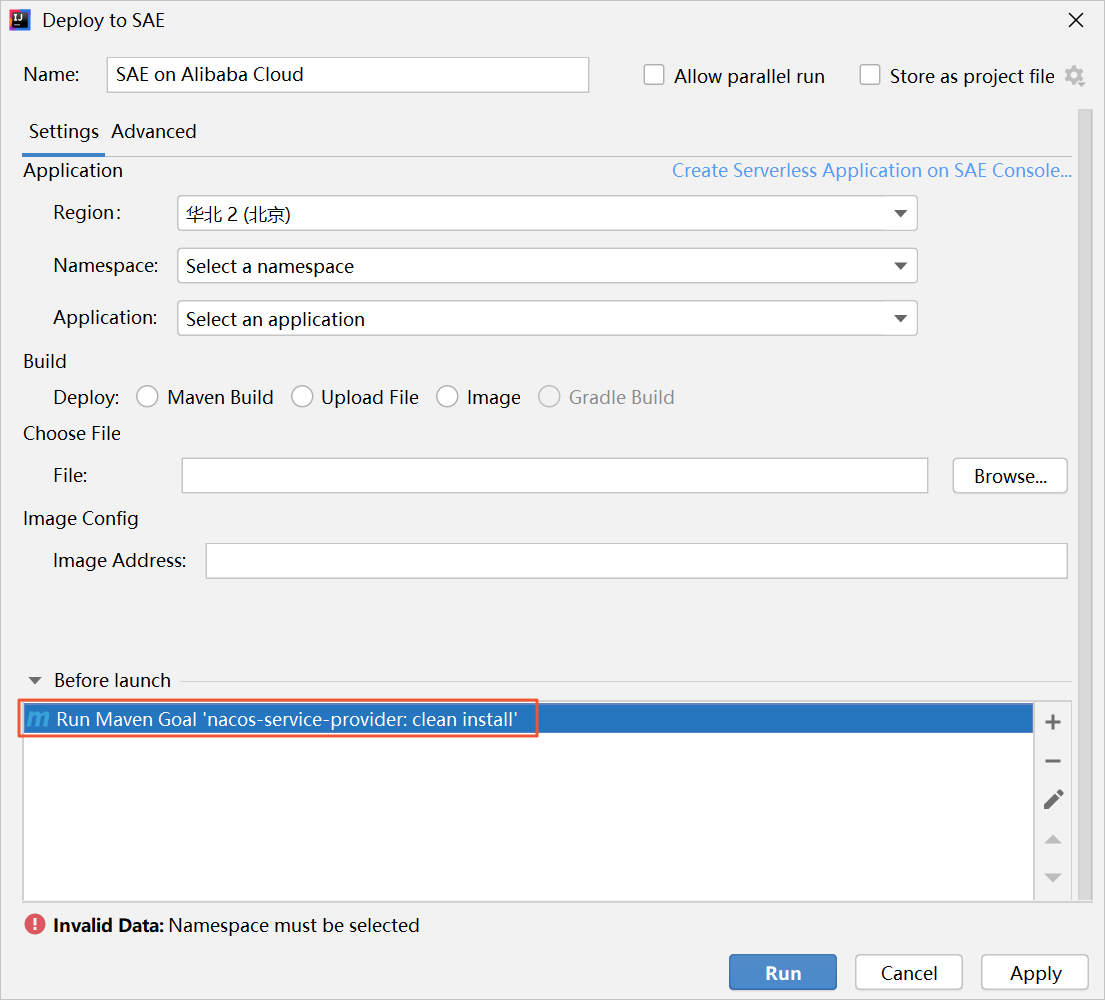
Task: Open the Namespace dropdown
Action: 547,266
